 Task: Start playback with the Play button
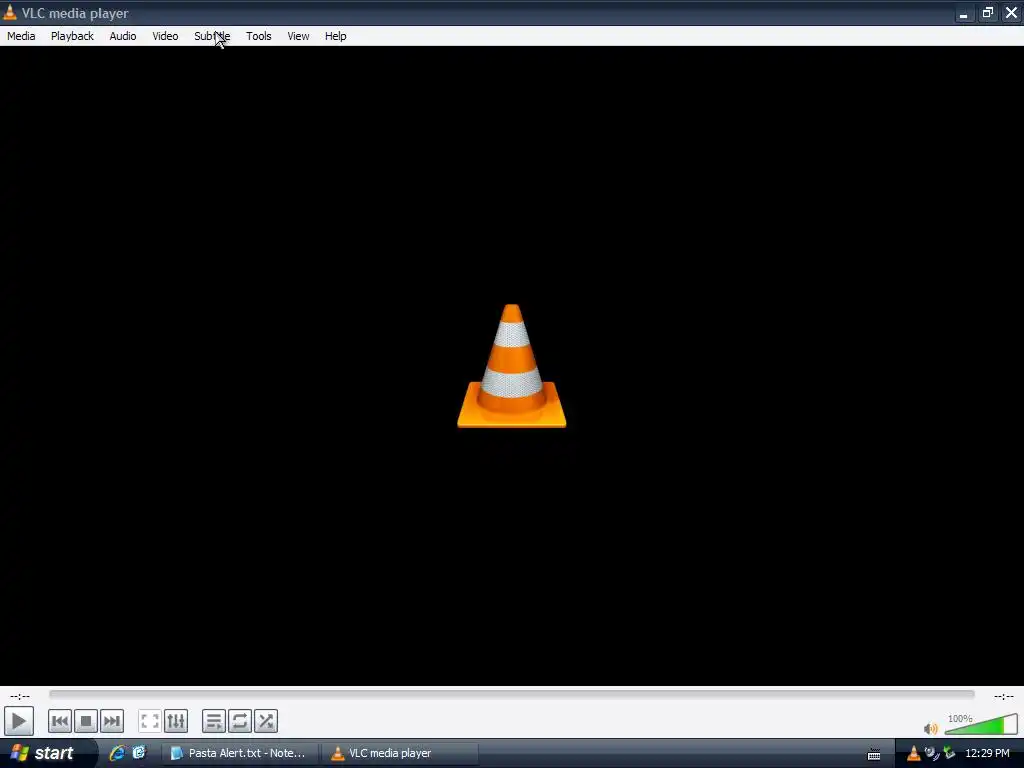coord(18,721)
